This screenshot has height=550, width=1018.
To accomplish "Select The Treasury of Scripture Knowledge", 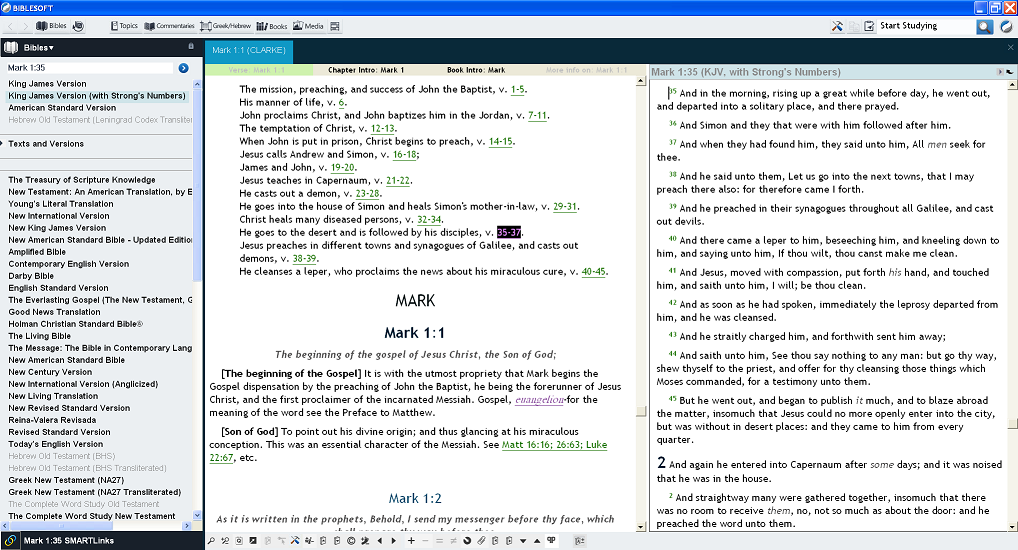I will pyautogui.click(x=82, y=180).
